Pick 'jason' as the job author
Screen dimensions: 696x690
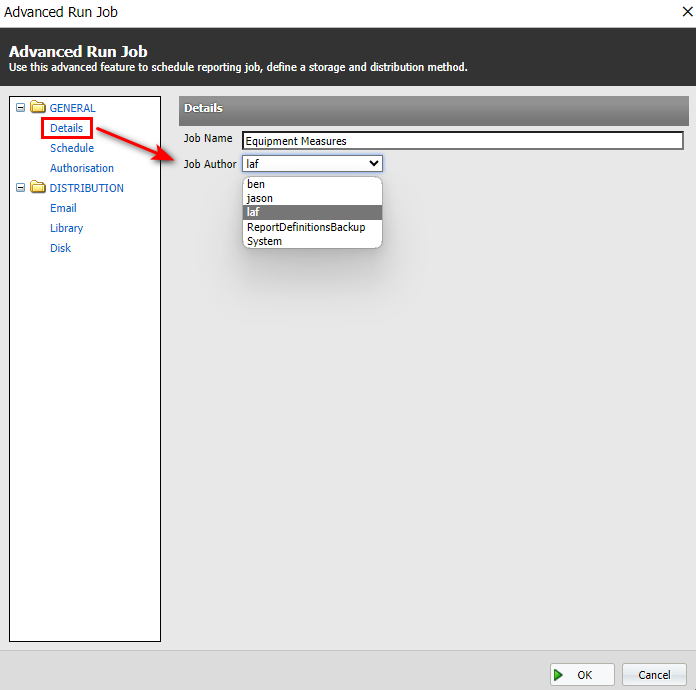click(x=260, y=199)
